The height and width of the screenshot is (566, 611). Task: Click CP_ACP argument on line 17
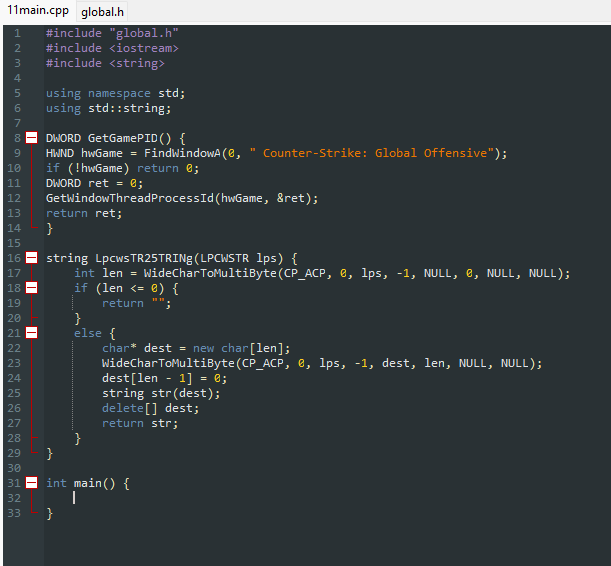point(304,273)
